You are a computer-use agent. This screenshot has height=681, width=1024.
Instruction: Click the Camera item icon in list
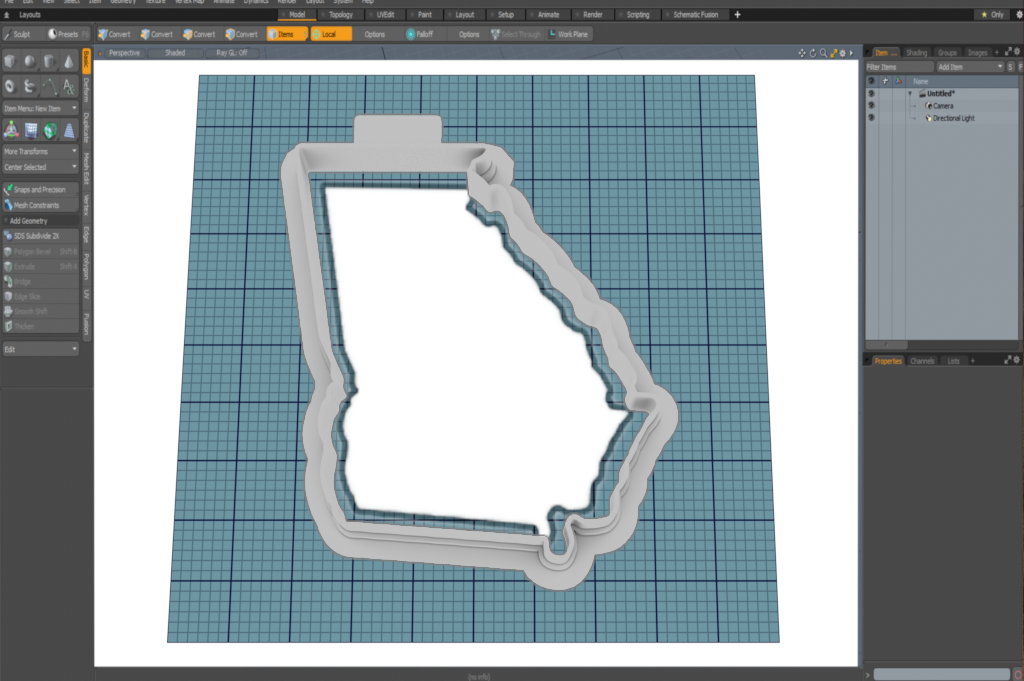929,106
